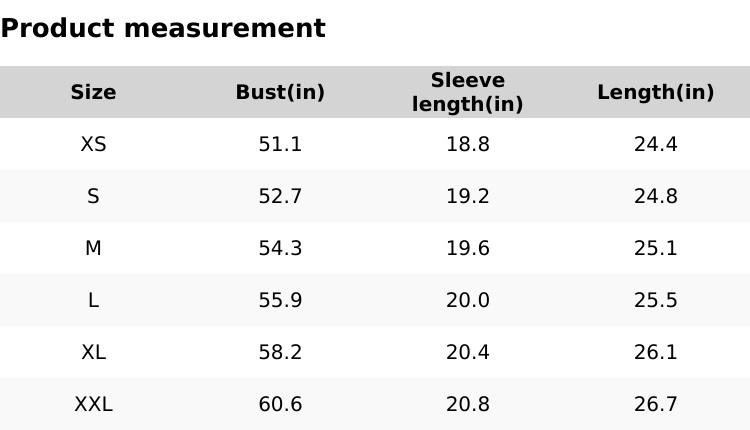Select the 26.7 length cell
Image resolution: width=750 pixels, height=430 pixels.
tap(656, 404)
